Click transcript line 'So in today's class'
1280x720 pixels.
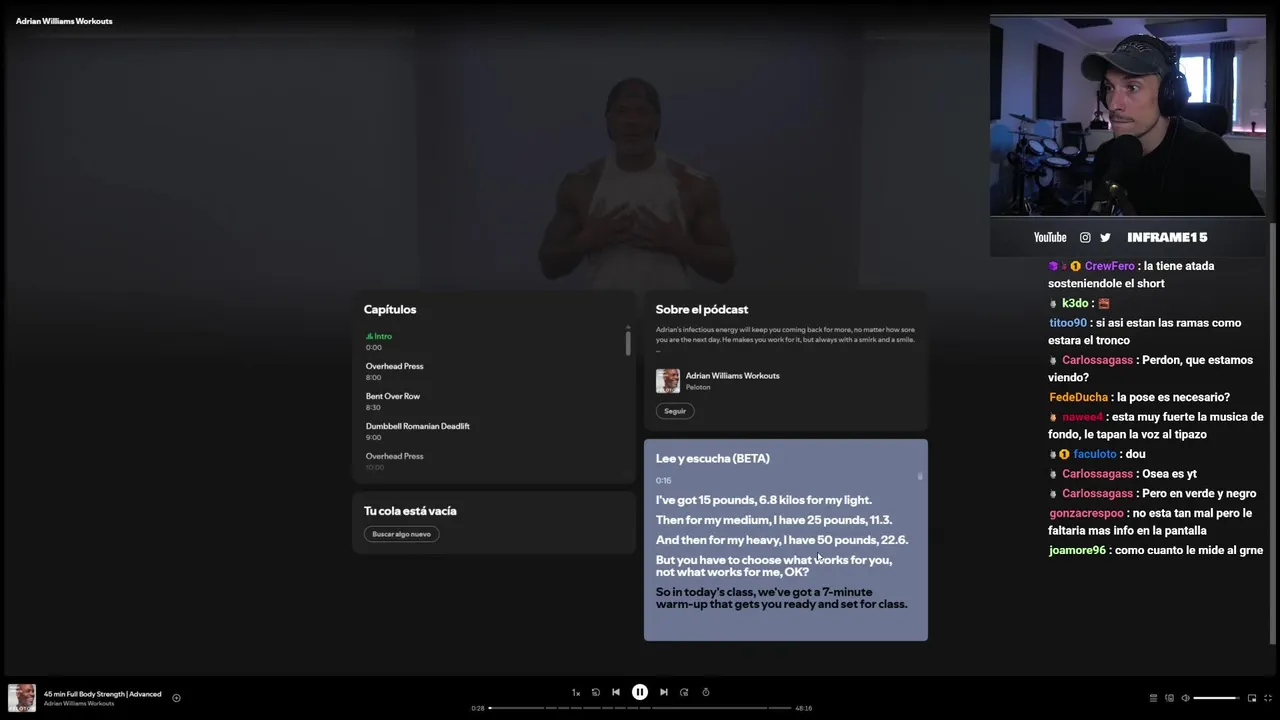point(782,598)
